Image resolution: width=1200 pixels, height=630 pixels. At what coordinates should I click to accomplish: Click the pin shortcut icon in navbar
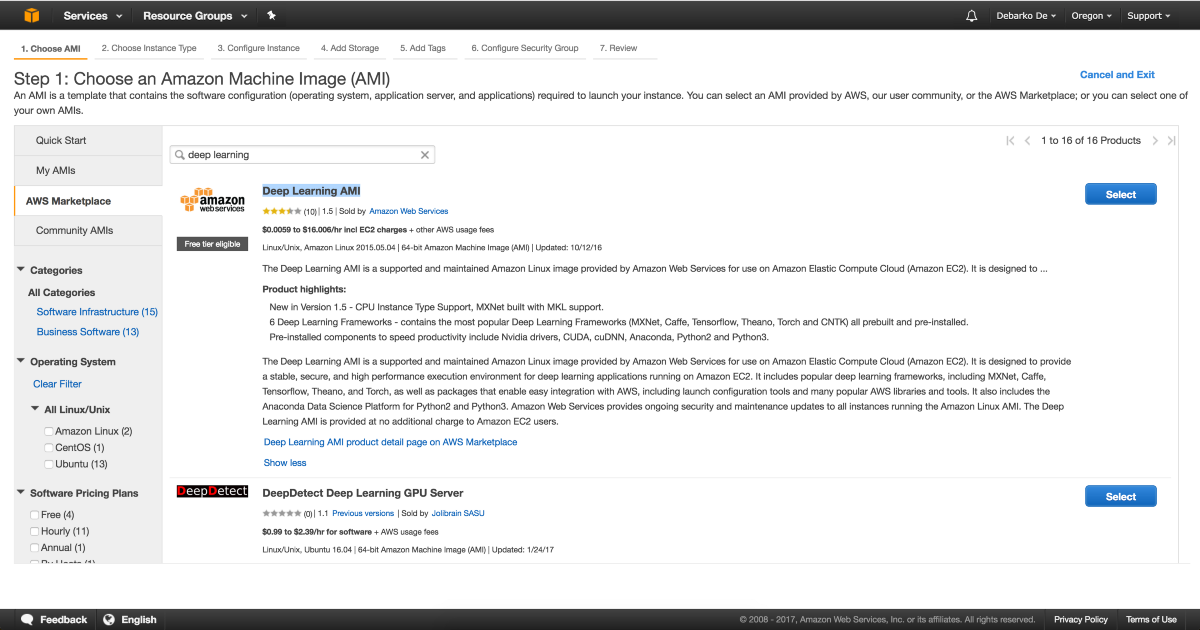pos(272,16)
